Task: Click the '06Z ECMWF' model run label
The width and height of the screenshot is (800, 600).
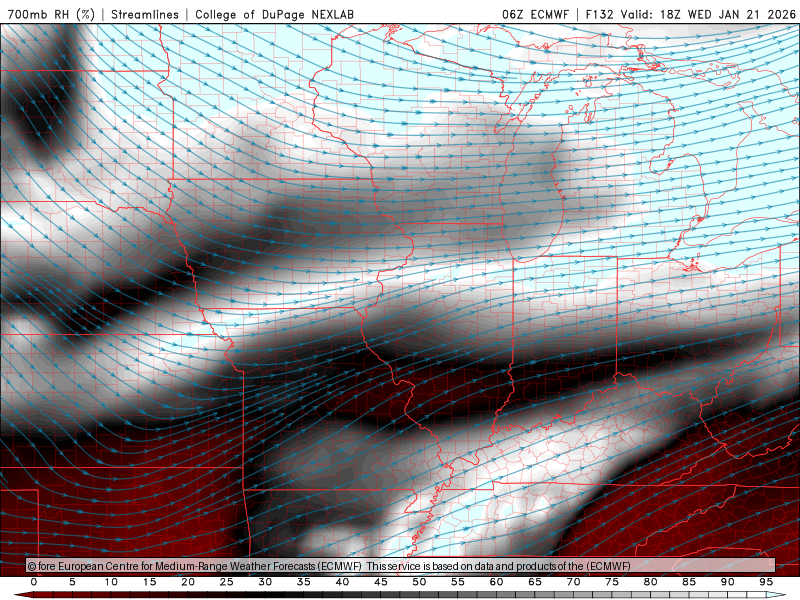Action: [535, 14]
